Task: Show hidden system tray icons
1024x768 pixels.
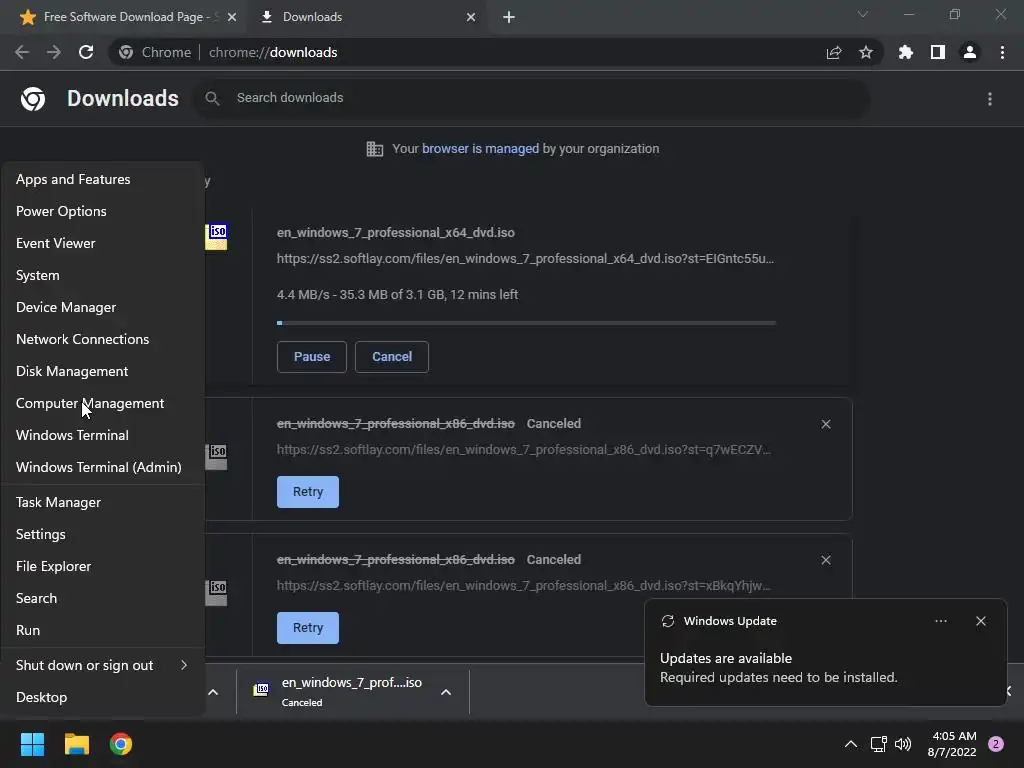Action: (x=850, y=744)
